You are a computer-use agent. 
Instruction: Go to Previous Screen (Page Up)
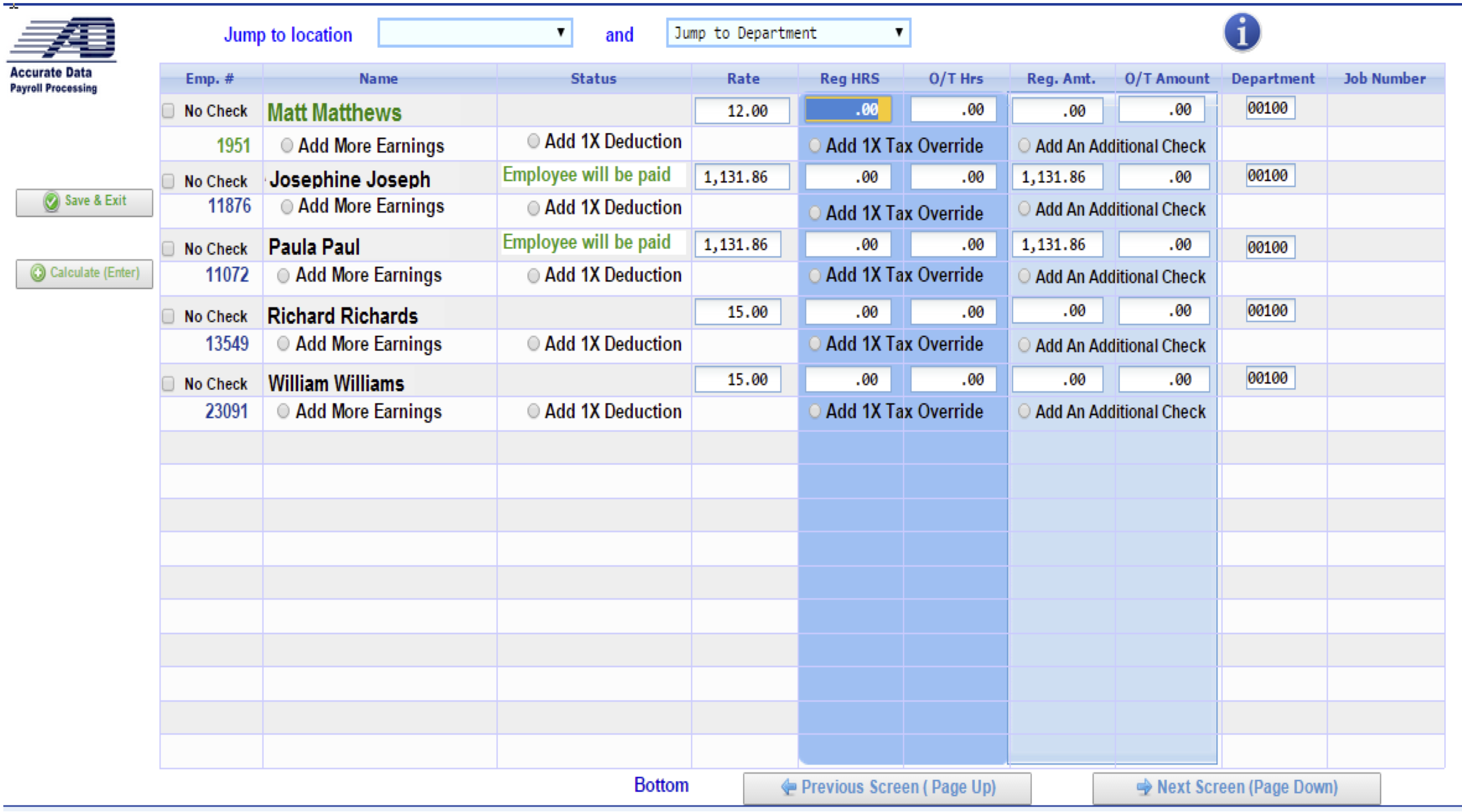point(887,788)
